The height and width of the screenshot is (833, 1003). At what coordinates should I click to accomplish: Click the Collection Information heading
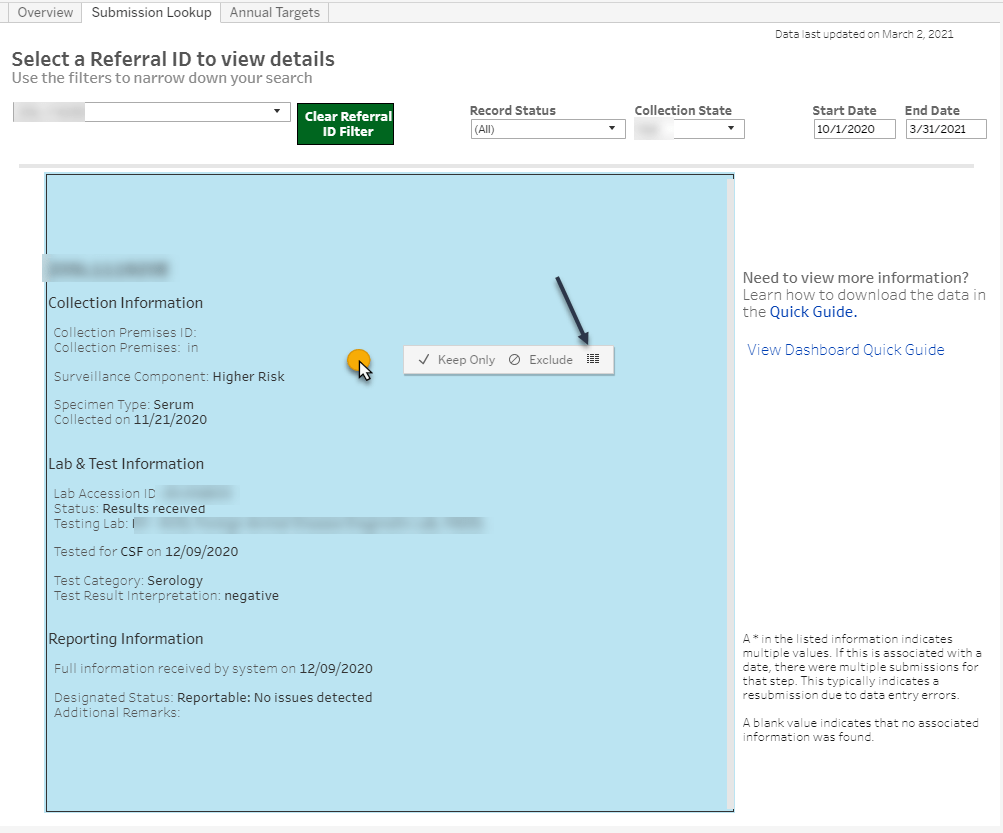(125, 303)
